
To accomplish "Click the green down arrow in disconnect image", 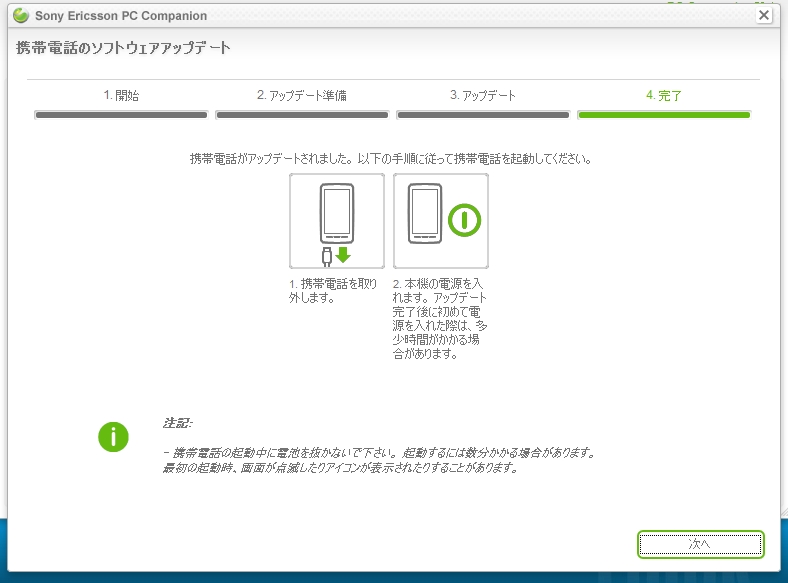I will point(343,254).
